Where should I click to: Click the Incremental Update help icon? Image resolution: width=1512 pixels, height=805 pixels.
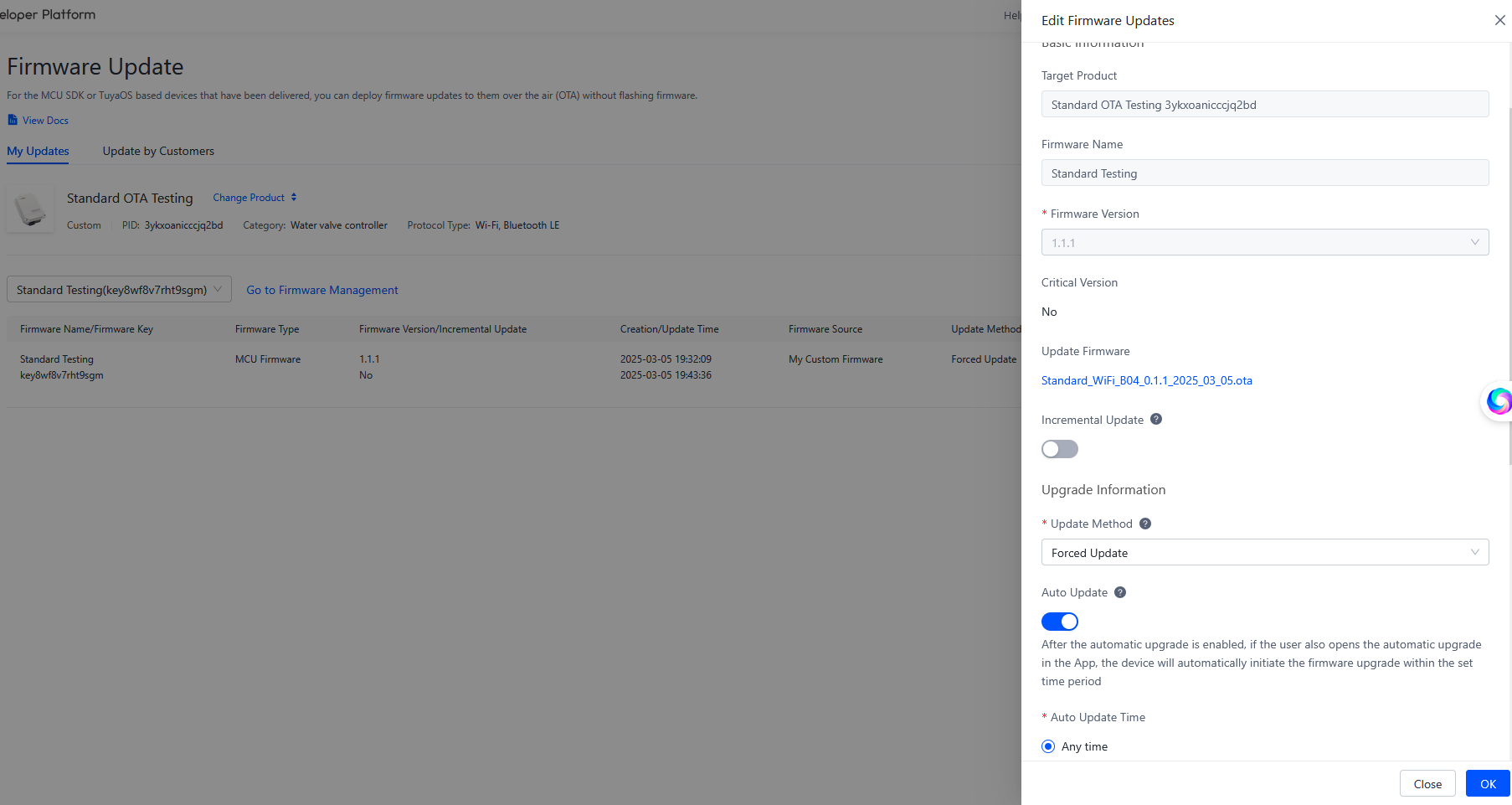(x=1156, y=419)
